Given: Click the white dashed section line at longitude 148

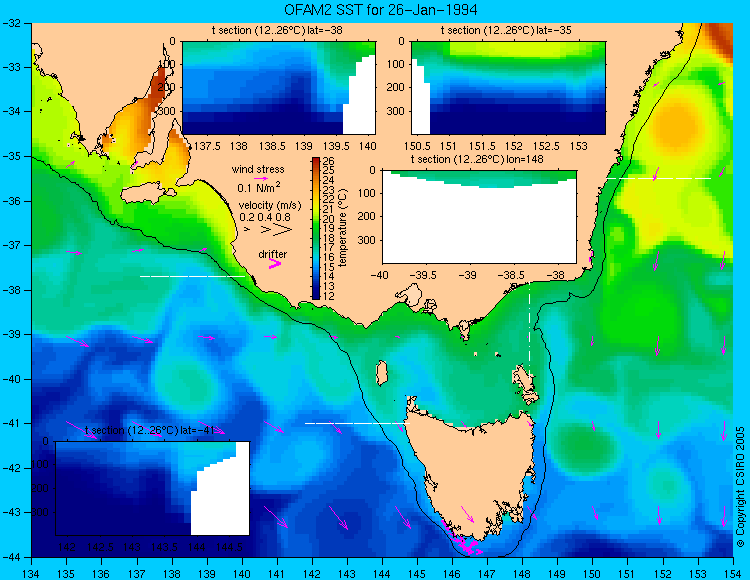Looking at the screenshot, I should click(529, 330).
